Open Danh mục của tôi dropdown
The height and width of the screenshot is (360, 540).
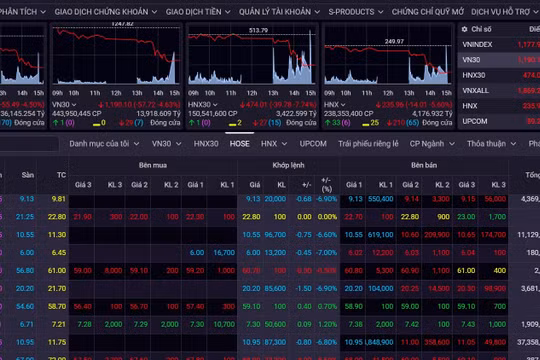(104, 144)
